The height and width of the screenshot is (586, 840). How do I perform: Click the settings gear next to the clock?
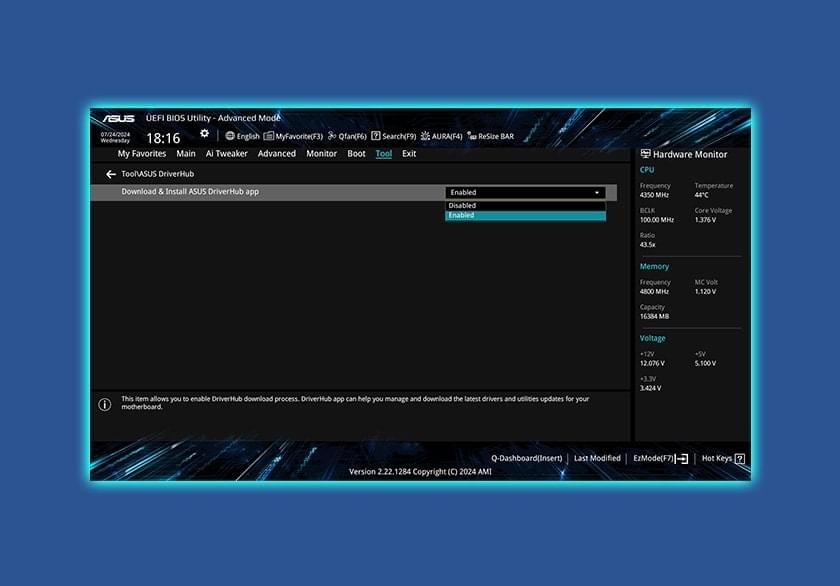tap(204, 132)
